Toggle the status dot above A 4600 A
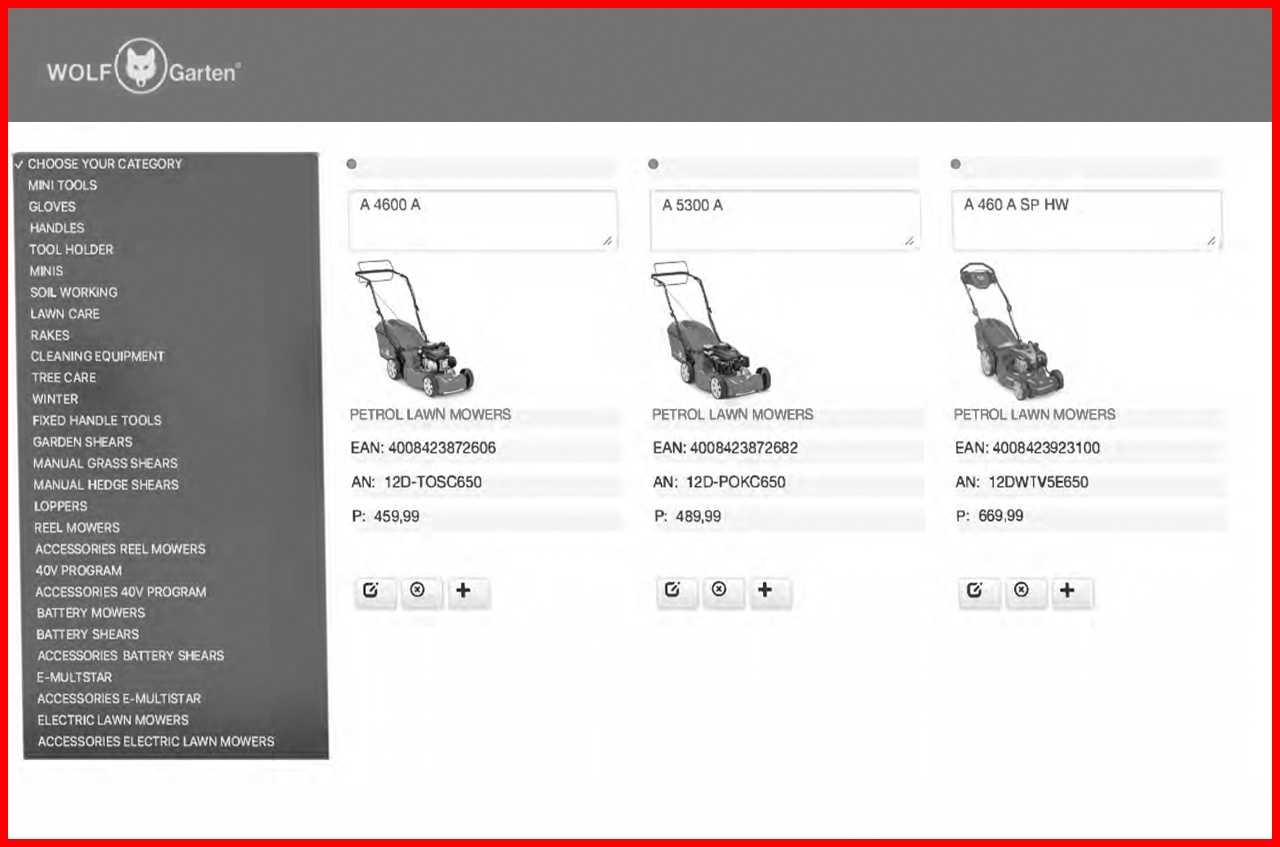1280x847 pixels. click(352, 164)
